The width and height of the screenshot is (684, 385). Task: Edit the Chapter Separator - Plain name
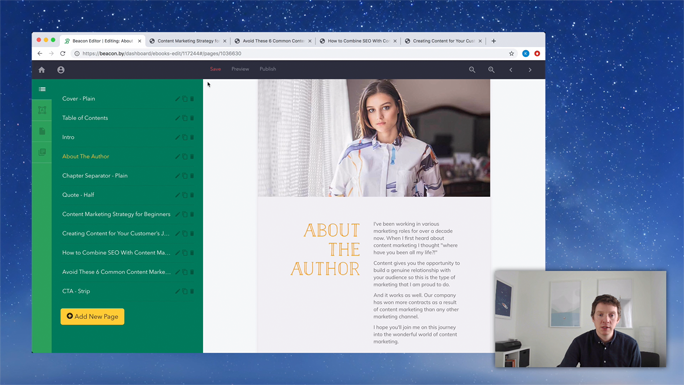point(178,176)
